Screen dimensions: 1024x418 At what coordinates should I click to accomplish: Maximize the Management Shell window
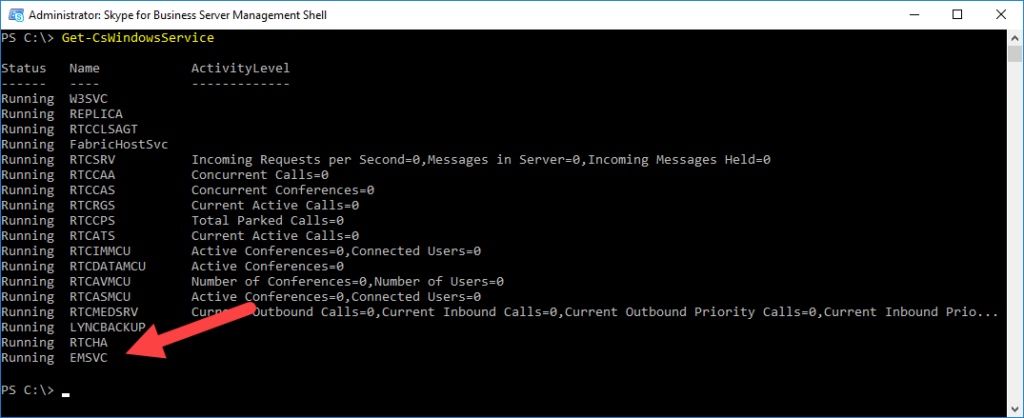[x=957, y=14]
